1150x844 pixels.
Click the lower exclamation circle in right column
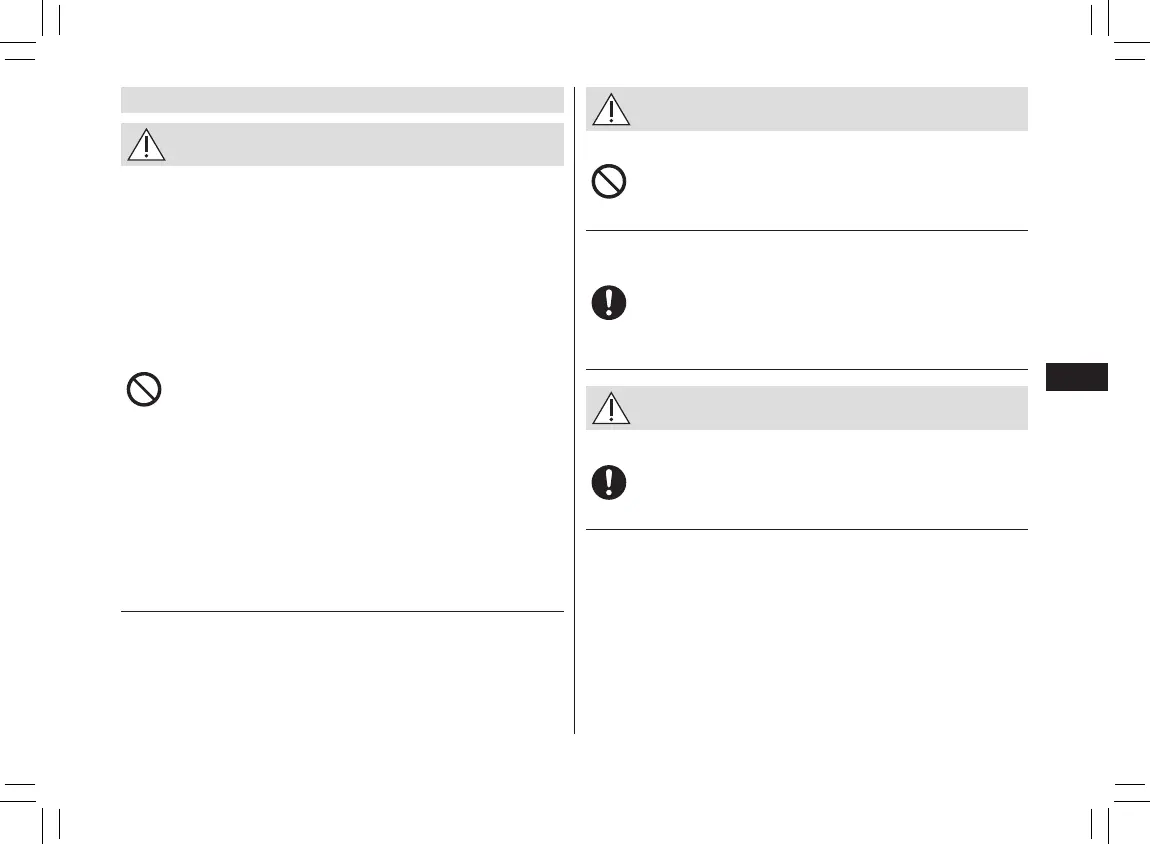609,483
